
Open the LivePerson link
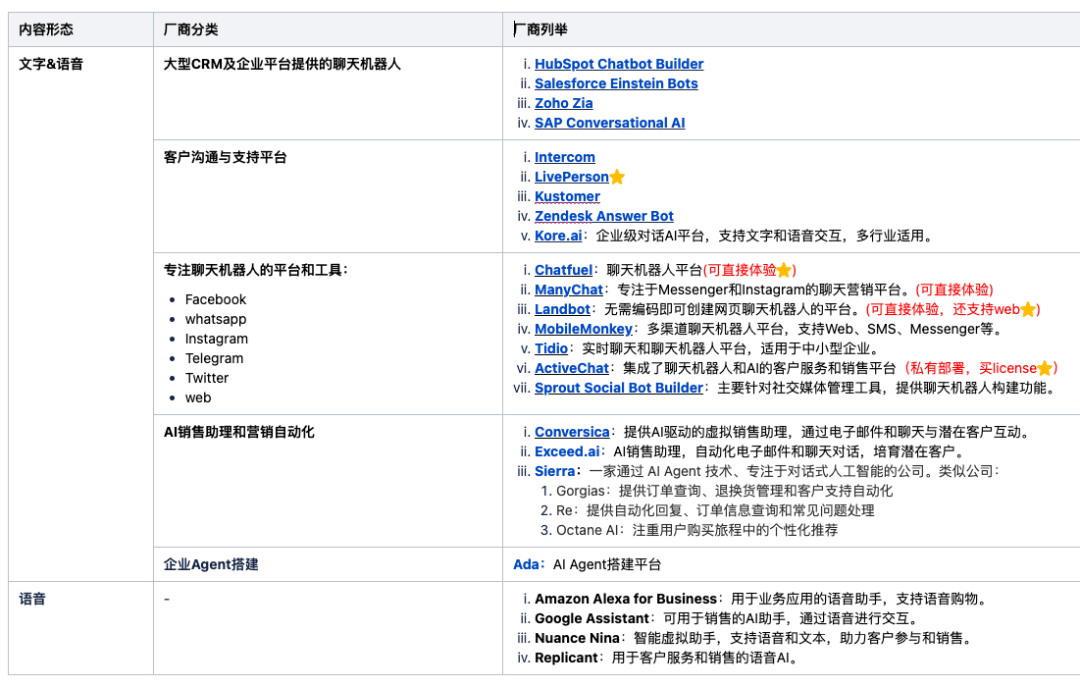point(572,177)
